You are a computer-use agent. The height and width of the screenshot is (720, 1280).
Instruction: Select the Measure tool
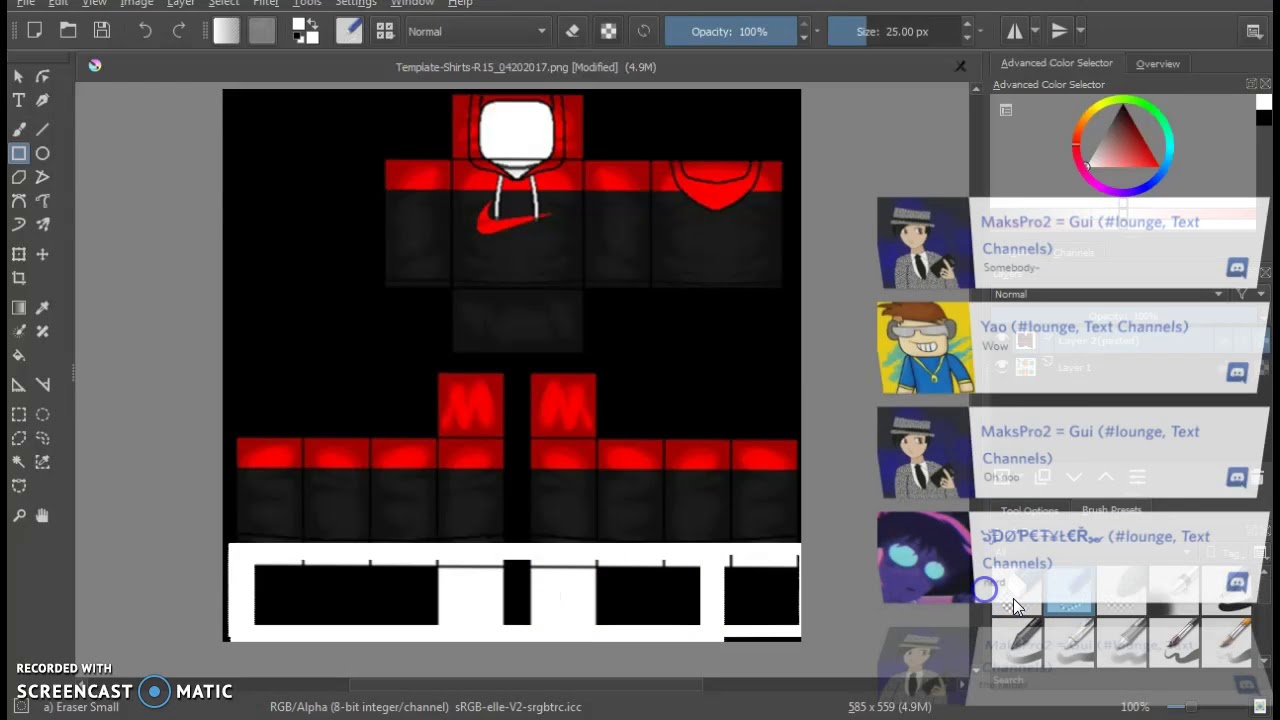click(43, 385)
